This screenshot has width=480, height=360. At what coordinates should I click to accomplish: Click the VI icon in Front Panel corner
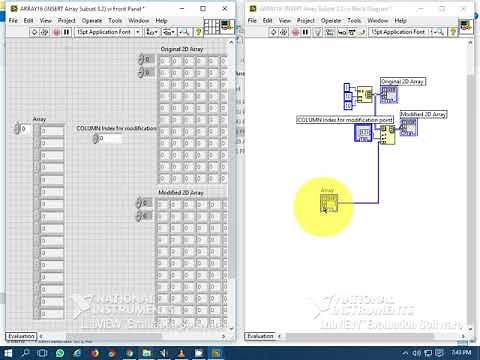(x=227, y=25)
